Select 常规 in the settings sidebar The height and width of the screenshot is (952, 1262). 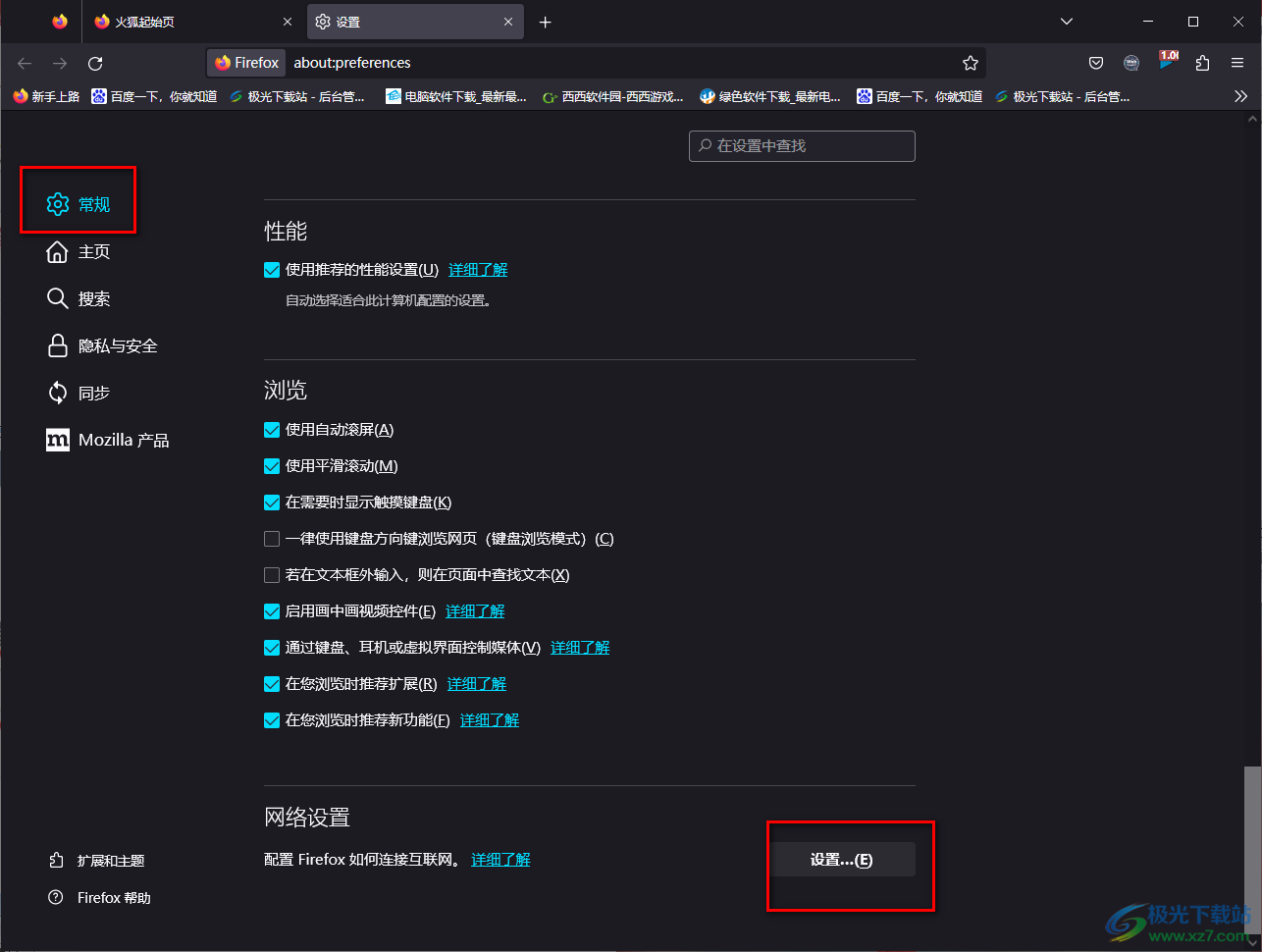[x=79, y=204]
